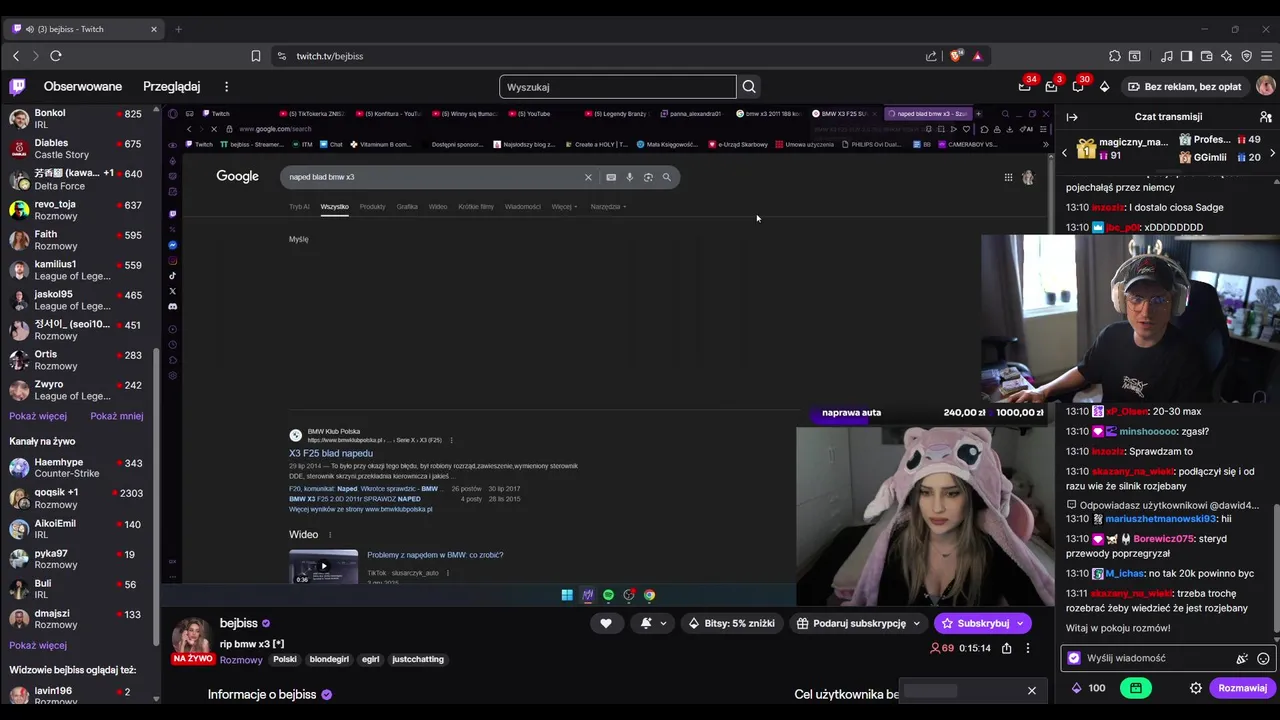Viewport: 1280px width, 720px height.
Task: Open the Leo AI sparkle icon
Action: click(1227, 56)
